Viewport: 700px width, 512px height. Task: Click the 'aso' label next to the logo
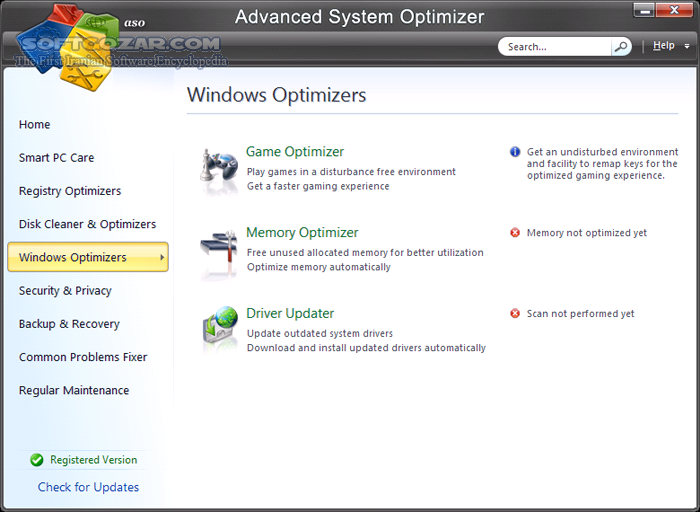134,23
